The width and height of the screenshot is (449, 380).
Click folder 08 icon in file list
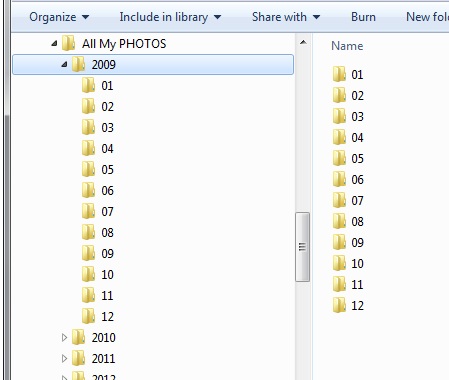pyautogui.click(x=339, y=221)
